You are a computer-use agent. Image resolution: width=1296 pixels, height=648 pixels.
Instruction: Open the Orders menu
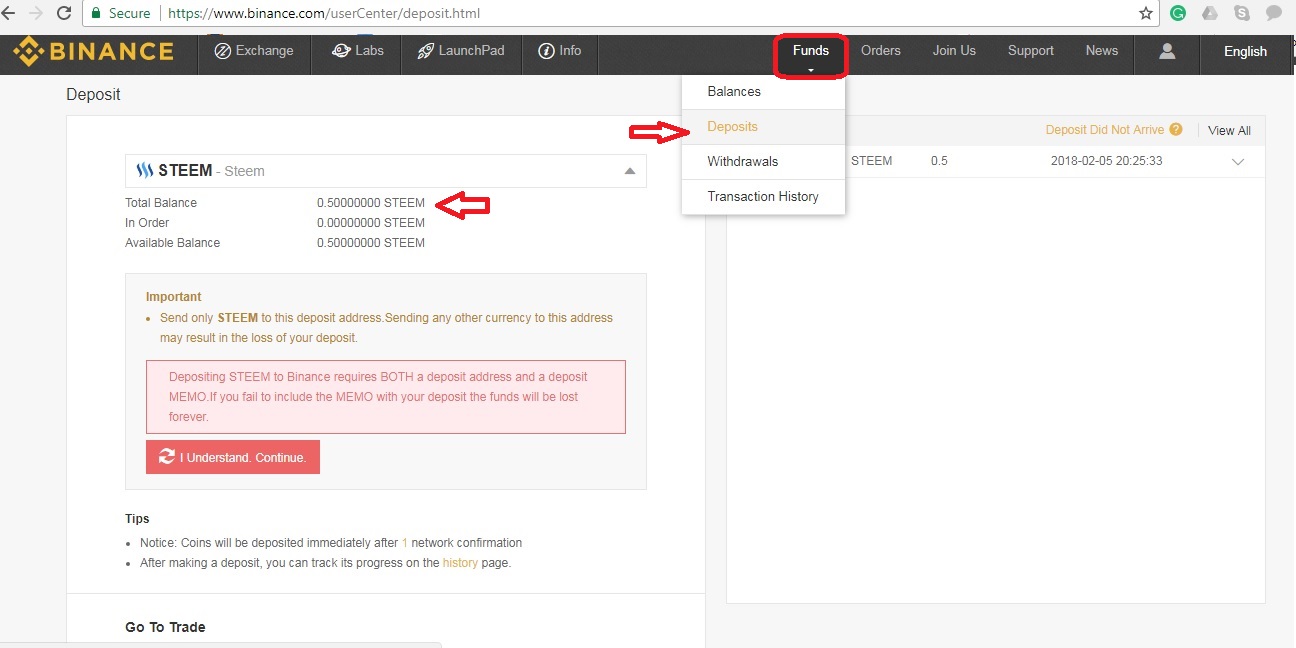[881, 51]
